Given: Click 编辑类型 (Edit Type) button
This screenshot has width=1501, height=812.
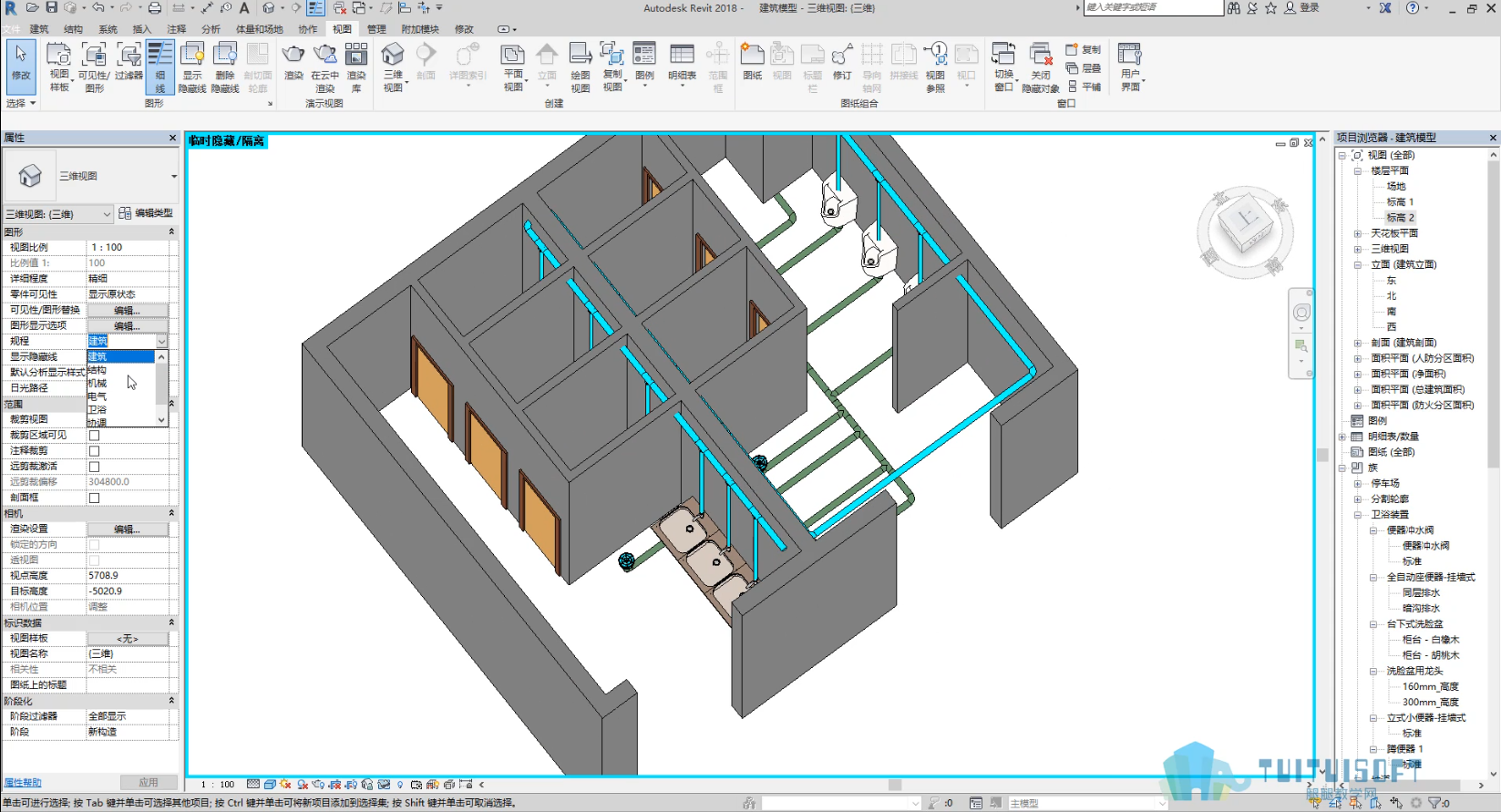Looking at the screenshot, I should 146,213.
